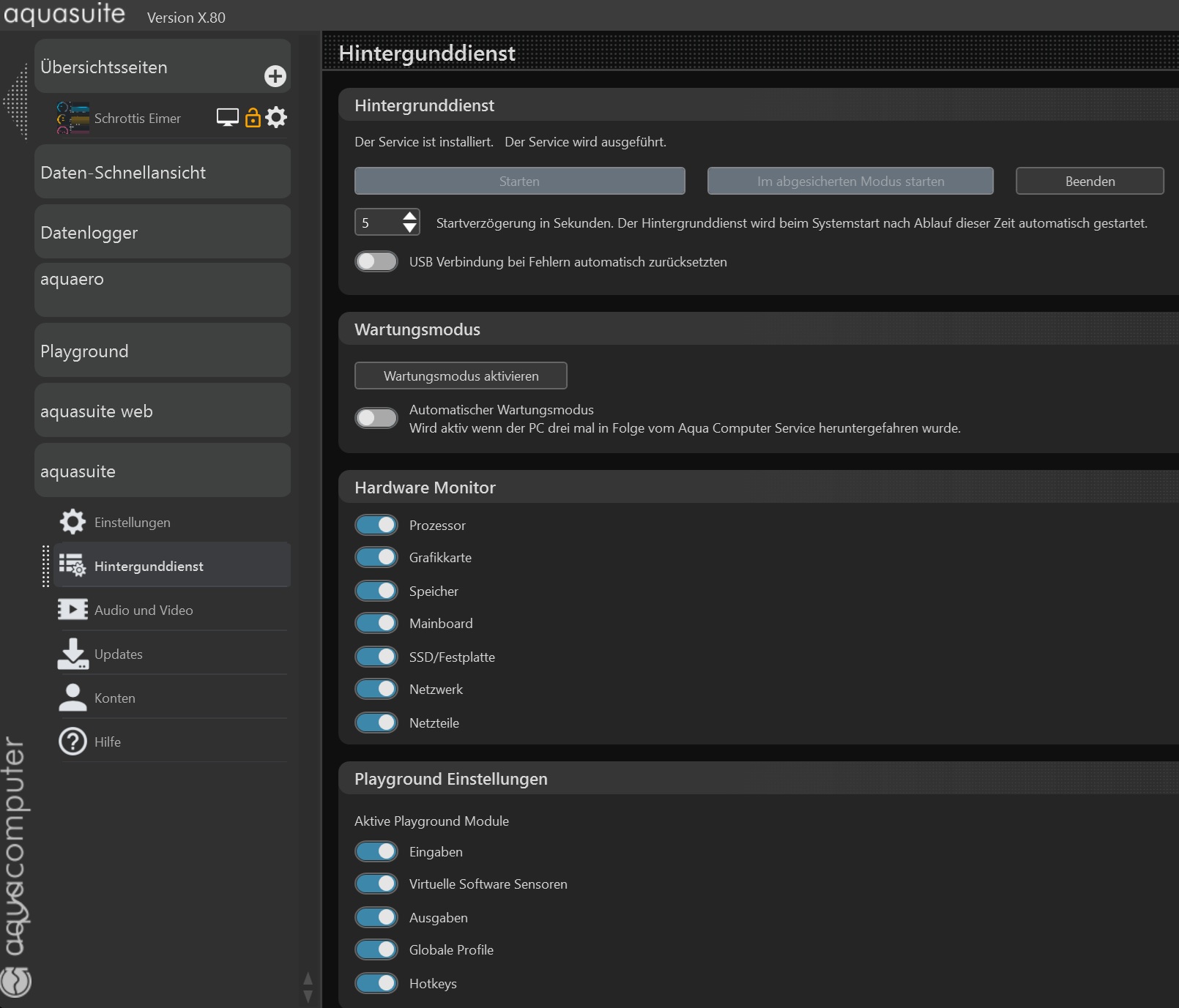The image size is (1179, 1008).
Task: Click the plus icon beside Übersichtsseiten
Action: click(275, 76)
